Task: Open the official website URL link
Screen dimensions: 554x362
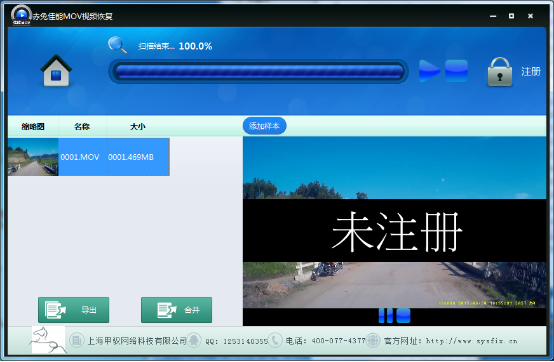Action: (472, 341)
